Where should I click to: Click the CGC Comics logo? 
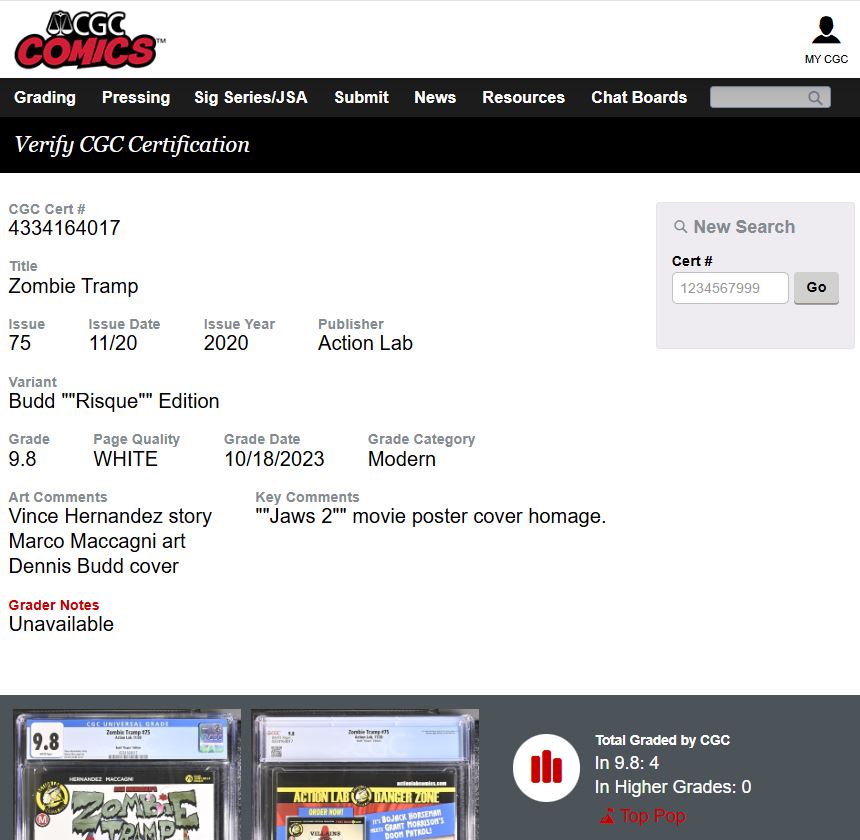[90, 39]
